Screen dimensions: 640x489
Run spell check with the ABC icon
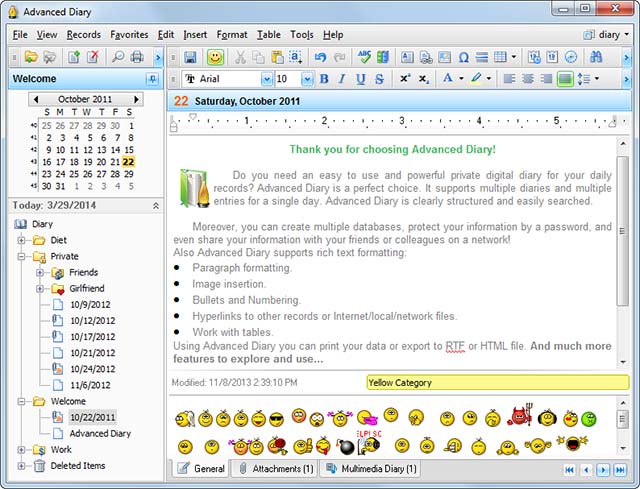pyautogui.click(x=364, y=57)
